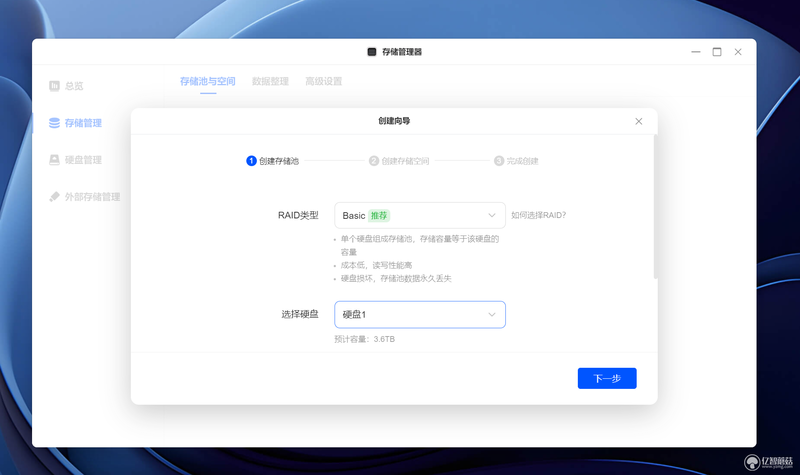Click the 推荐 recommended badge
800x475 pixels.
379,216
